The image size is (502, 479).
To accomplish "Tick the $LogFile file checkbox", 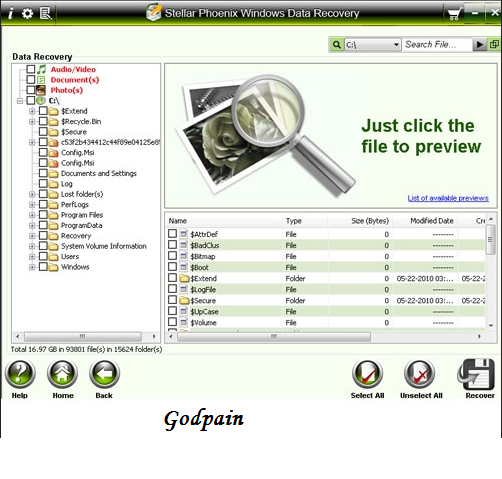I will click(172, 289).
